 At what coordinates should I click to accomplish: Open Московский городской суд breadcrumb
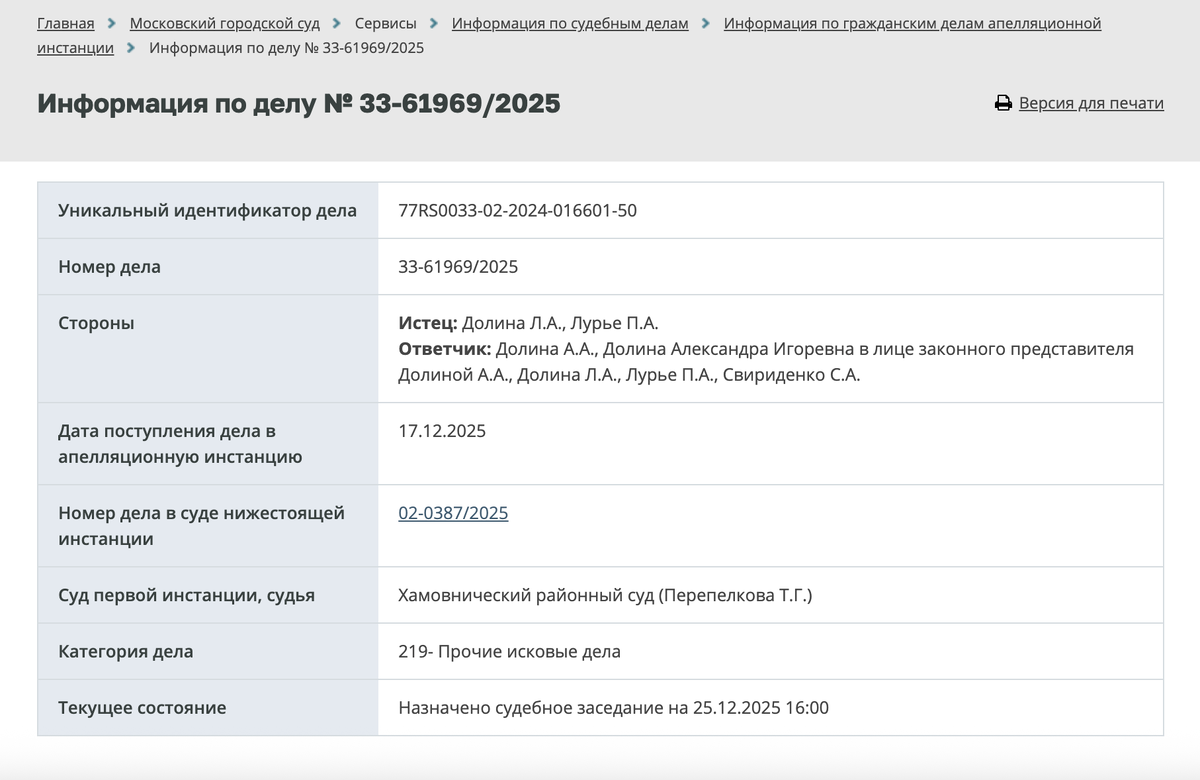point(225,23)
